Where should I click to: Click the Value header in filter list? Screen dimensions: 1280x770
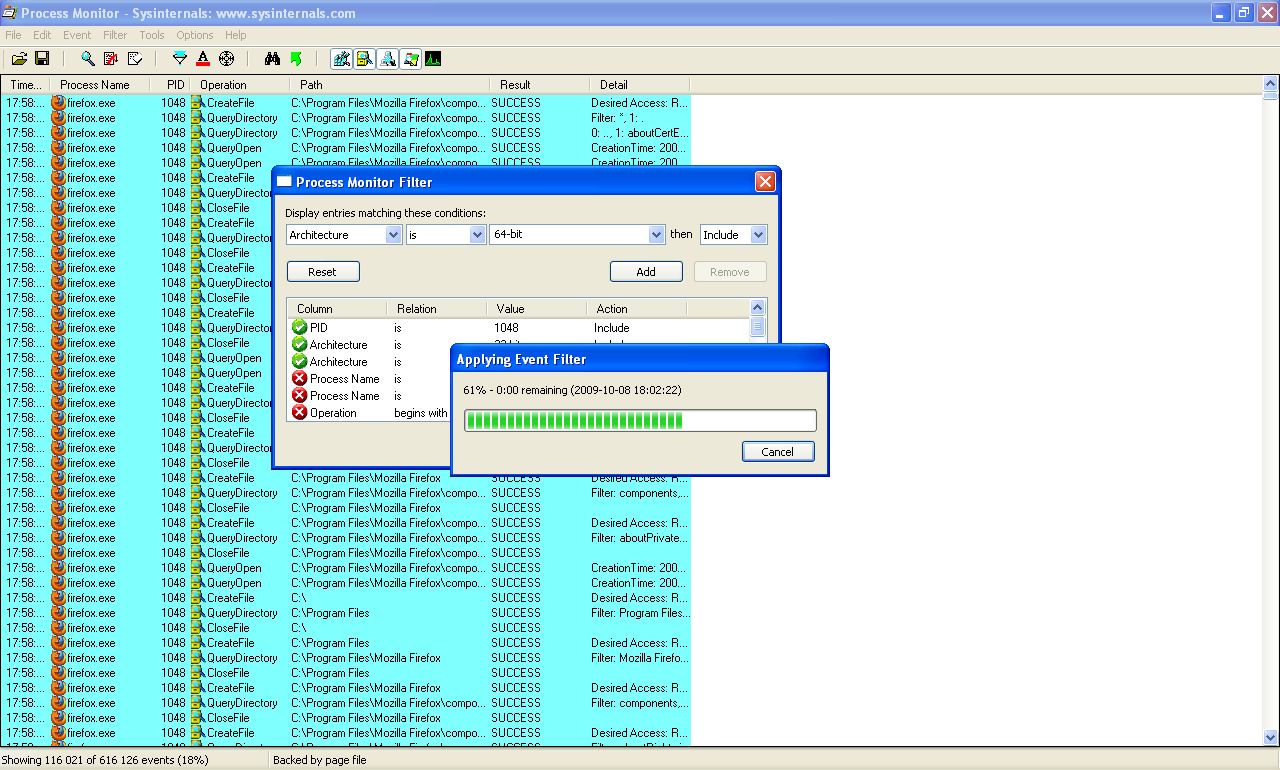pyautogui.click(x=537, y=309)
